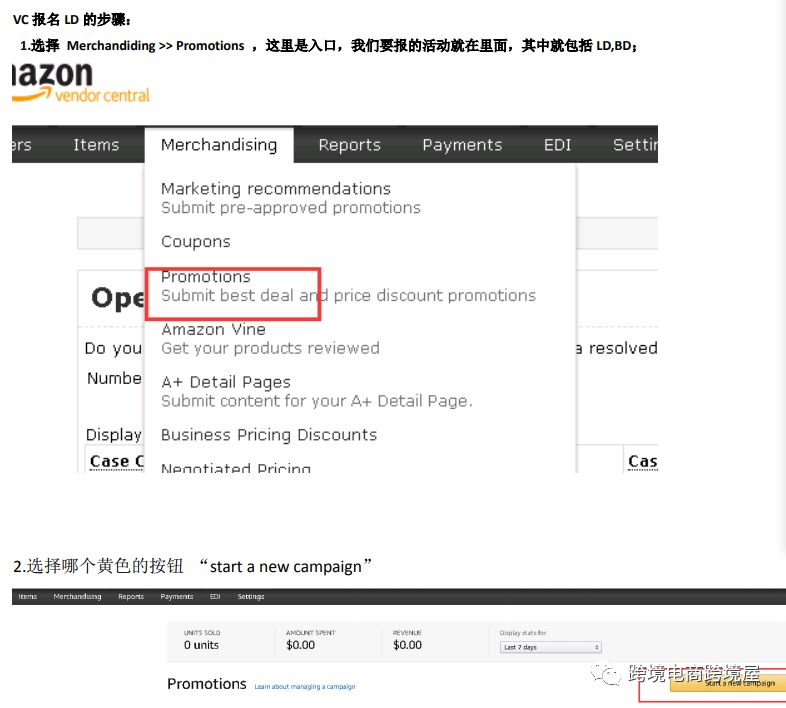Click the Start a new campaign button

coord(728,683)
